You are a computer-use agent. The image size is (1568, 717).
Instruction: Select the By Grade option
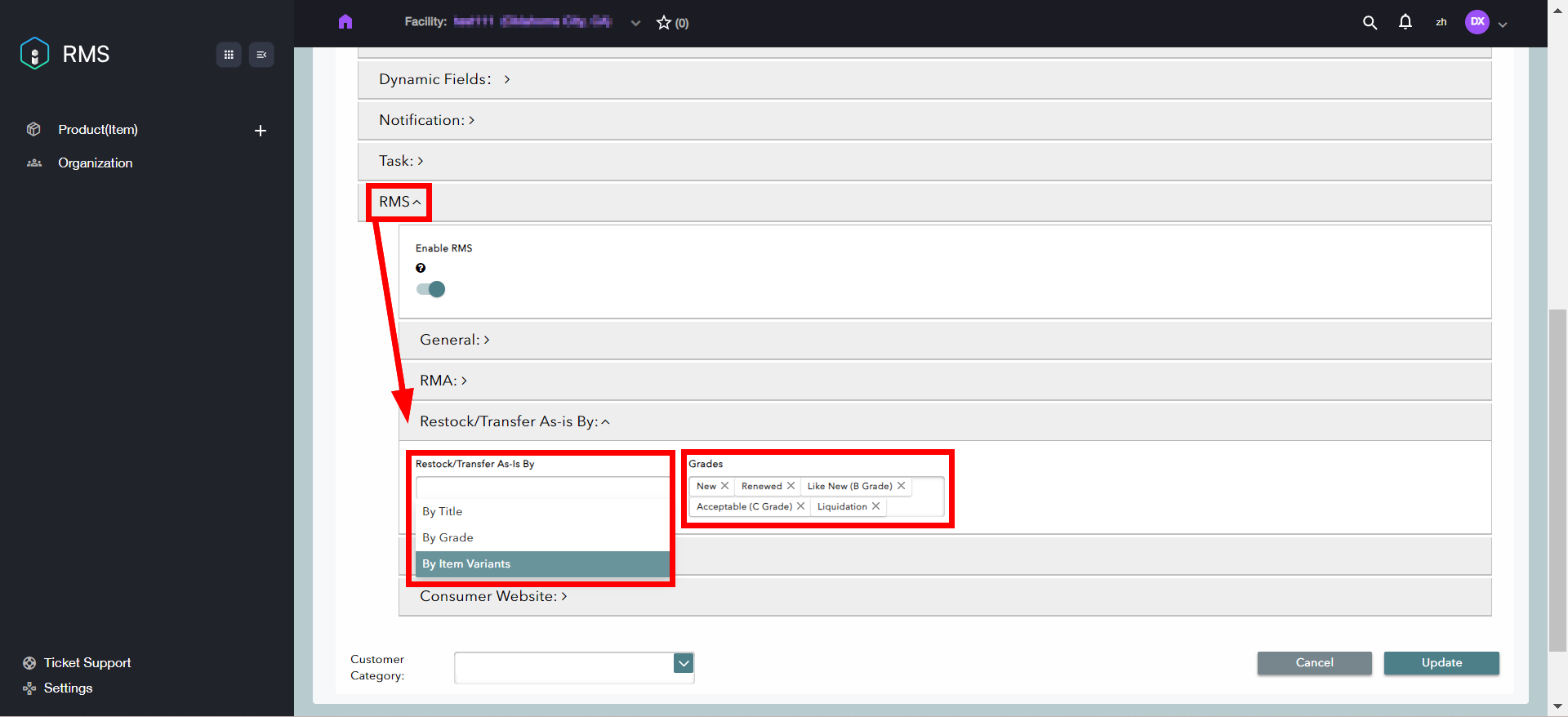[448, 537]
